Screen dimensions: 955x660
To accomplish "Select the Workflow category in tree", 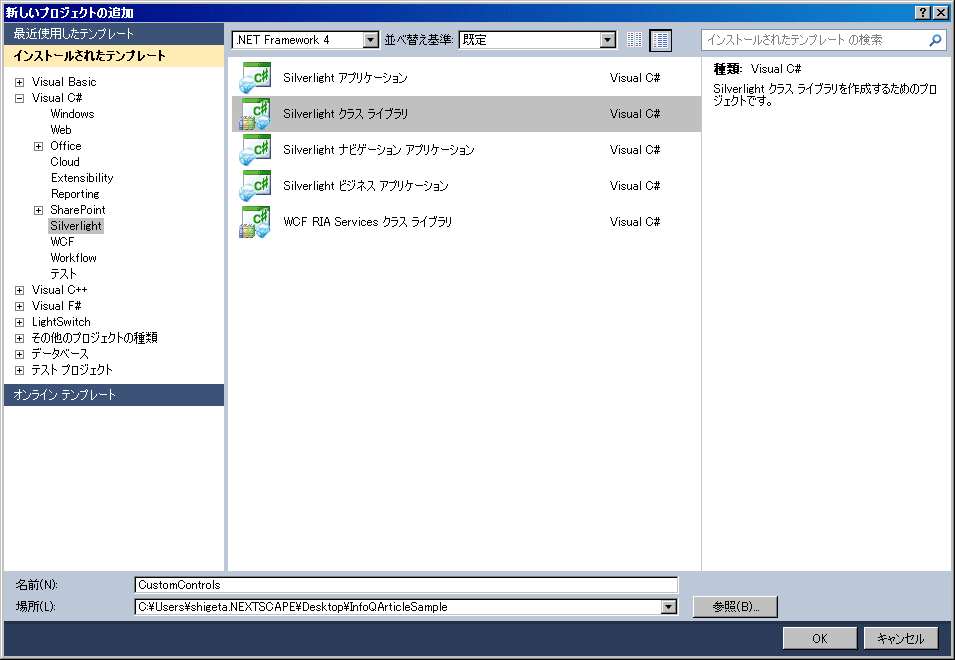I will [74, 258].
